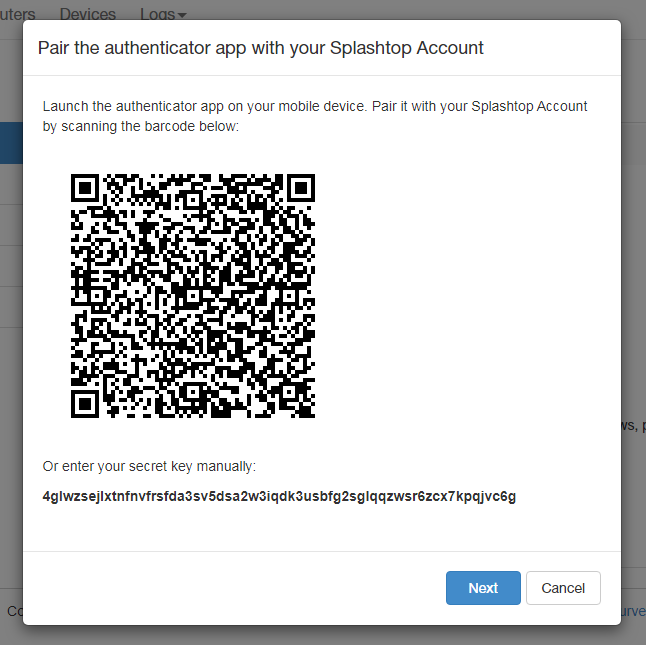Click the footer text at bottom-left of the page
The height and width of the screenshot is (645, 646).
coord(12,611)
